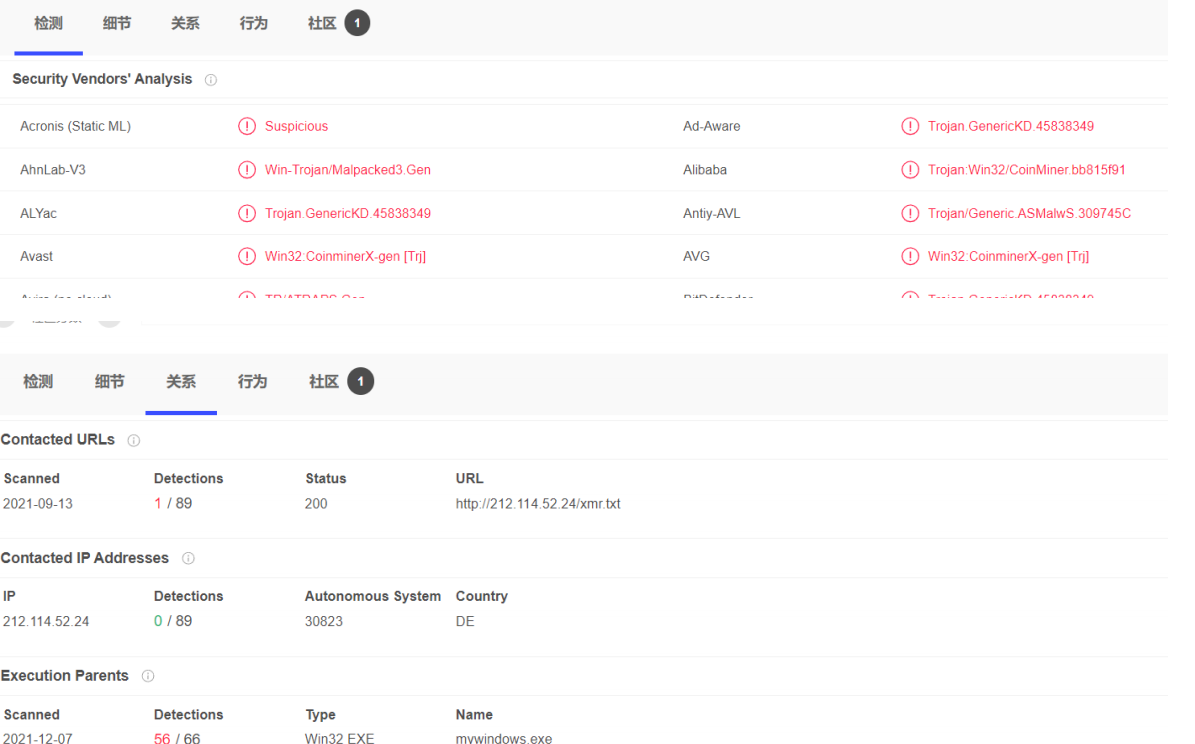Switch to 细节 tab in lower panel
1195x744 pixels.
[110, 382]
